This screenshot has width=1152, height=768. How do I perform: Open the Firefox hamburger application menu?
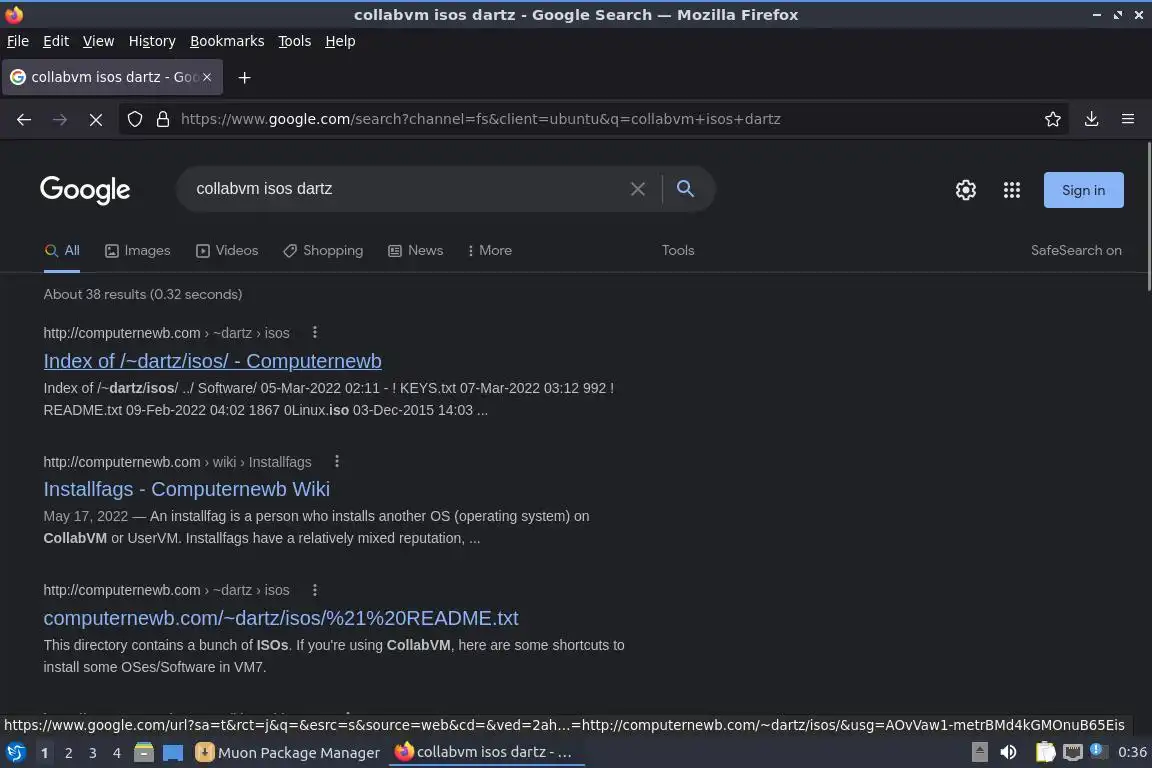pyautogui.click(x=1128, y=119)
